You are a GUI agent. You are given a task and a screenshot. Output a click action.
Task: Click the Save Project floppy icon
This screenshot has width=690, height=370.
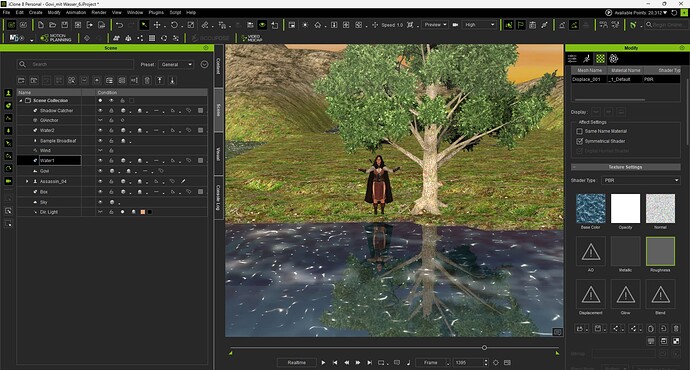coord(65,25)
